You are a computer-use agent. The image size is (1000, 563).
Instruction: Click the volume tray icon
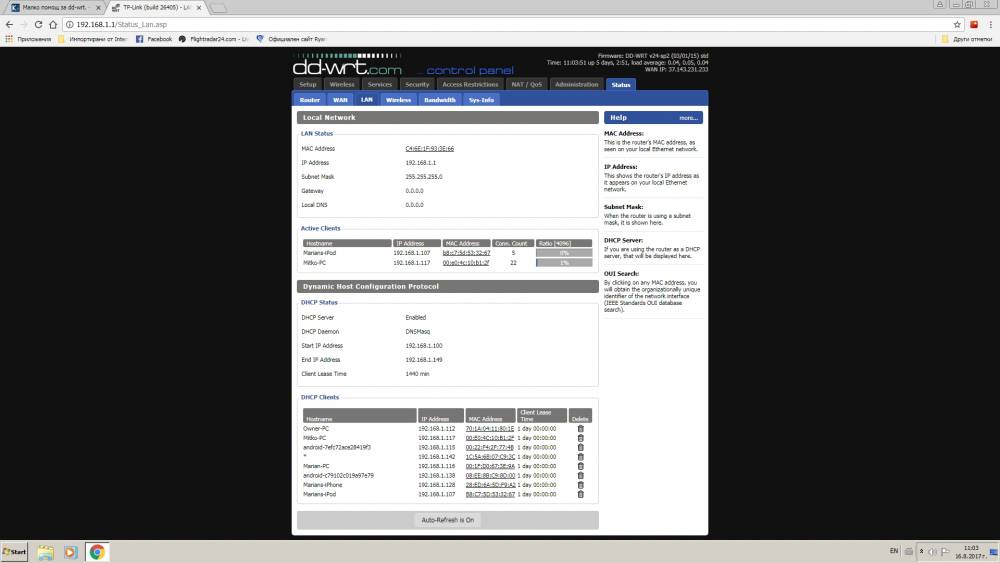(x=932, y=552)
